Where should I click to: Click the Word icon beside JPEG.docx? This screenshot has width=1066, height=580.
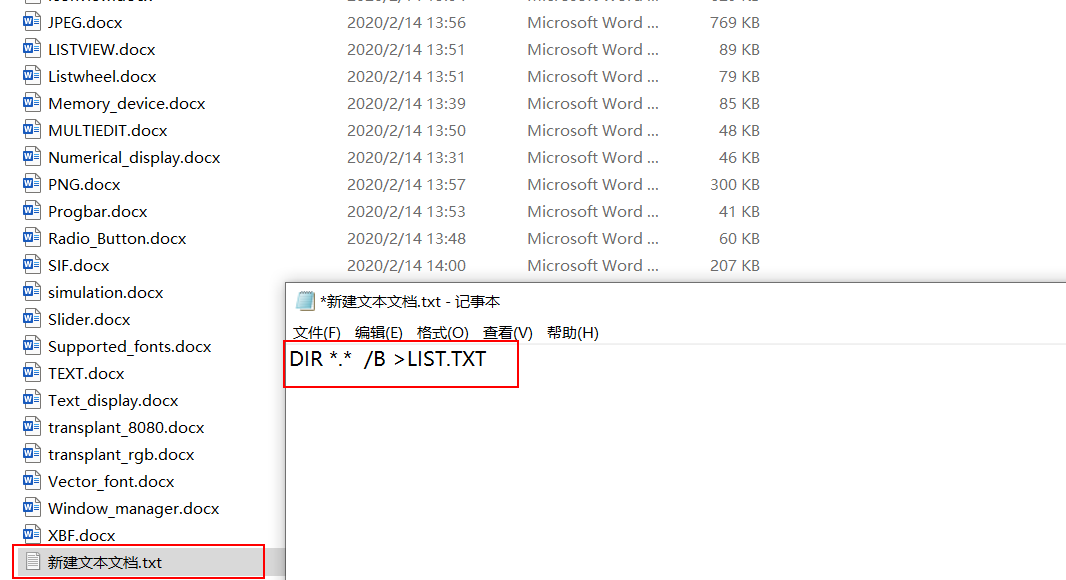coord(31,22)
